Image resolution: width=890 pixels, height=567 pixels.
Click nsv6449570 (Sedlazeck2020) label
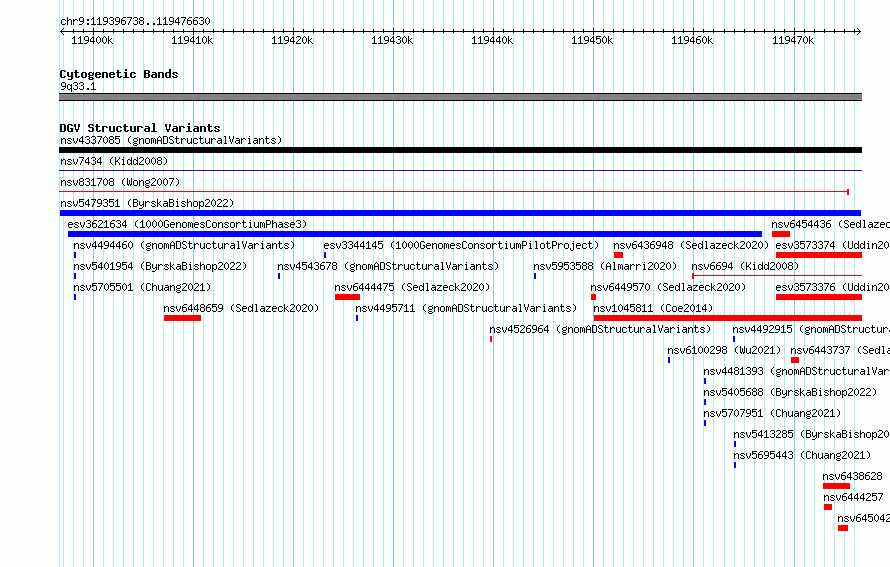click(668, 287)
